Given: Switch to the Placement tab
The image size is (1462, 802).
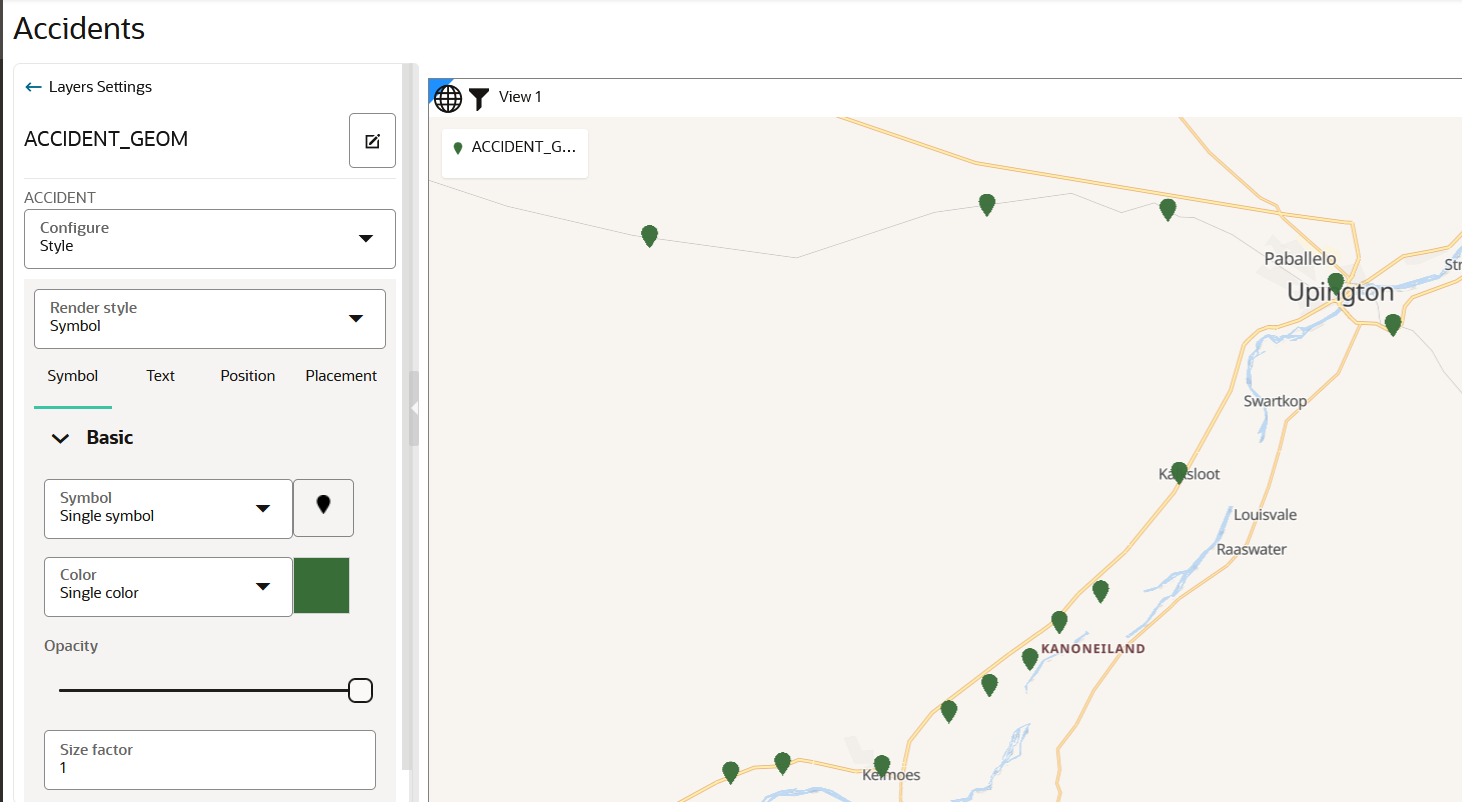Looking at the screenshot, I should pyautogui.click(x=341, y=376).
